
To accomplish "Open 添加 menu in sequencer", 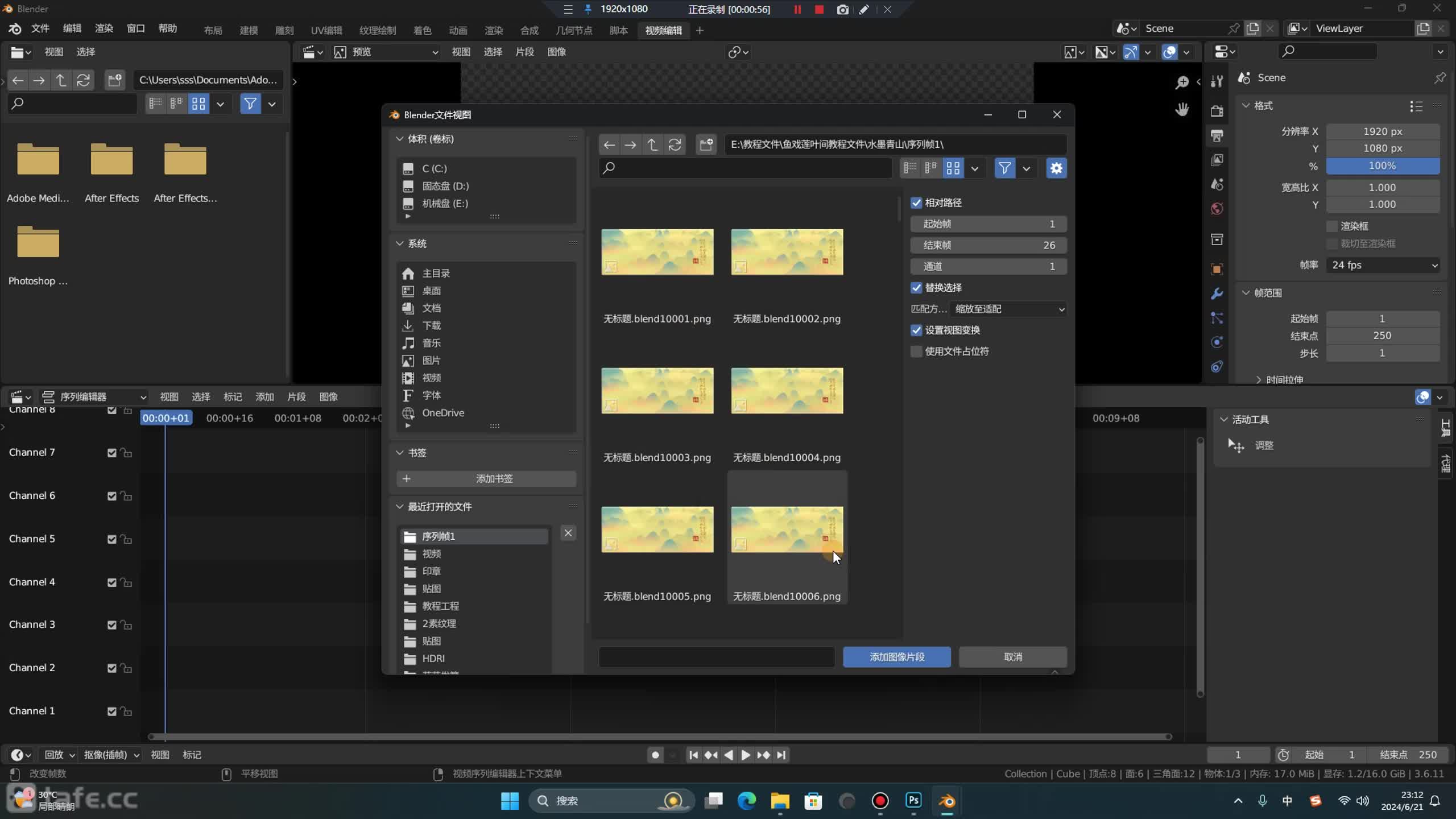I will pyautogui.click(x=264, y=397).
